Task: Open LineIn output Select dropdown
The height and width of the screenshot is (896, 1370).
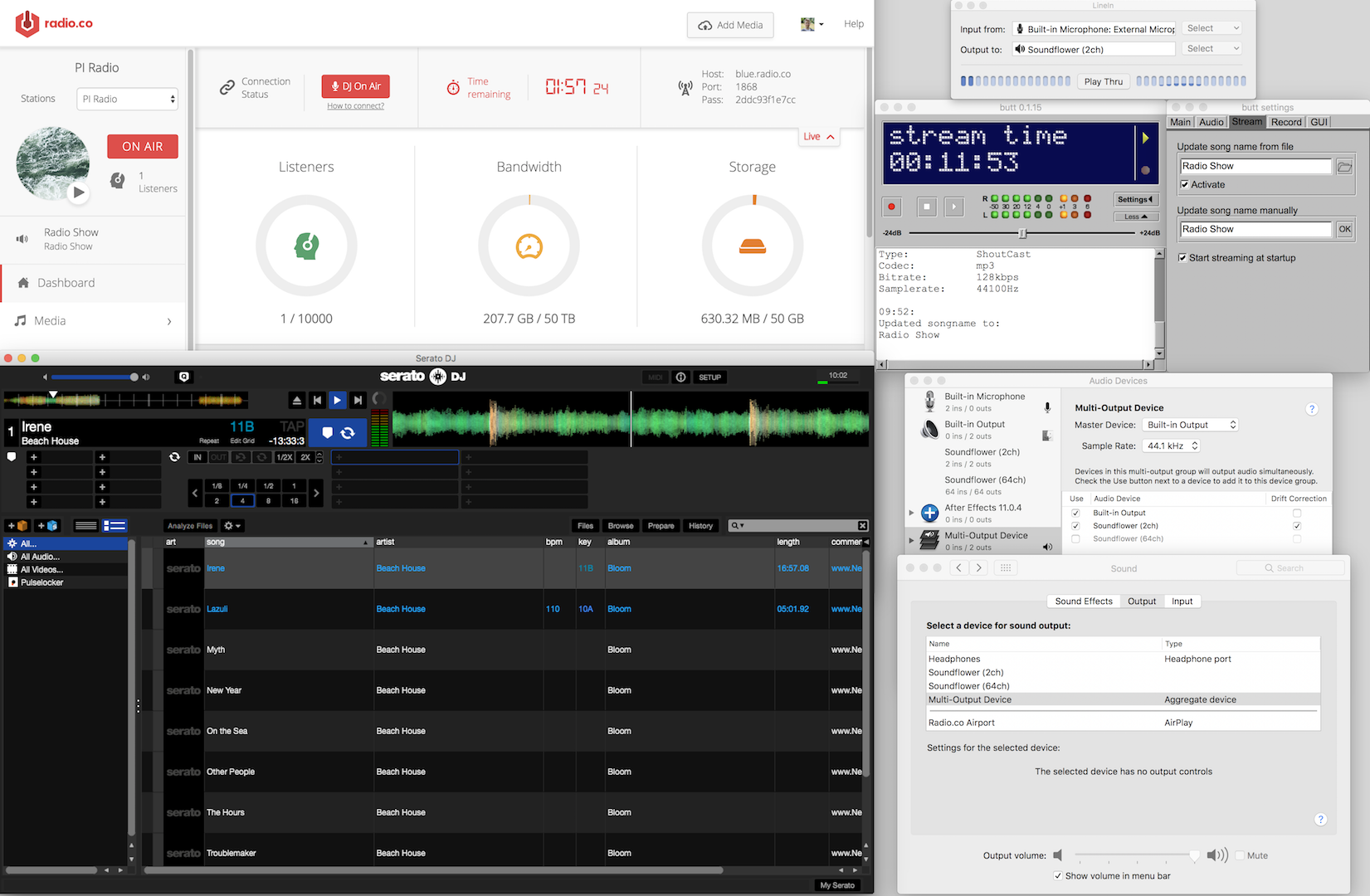Action: [1212, 49]
